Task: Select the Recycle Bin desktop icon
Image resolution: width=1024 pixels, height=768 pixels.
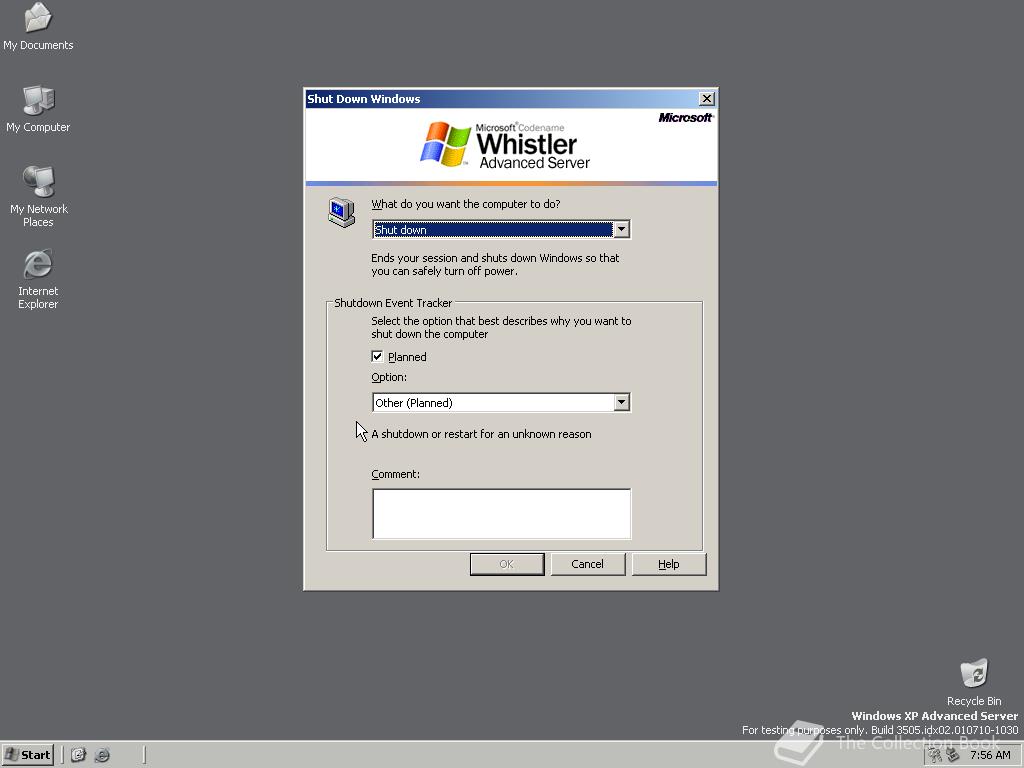Action: (974, 682)
